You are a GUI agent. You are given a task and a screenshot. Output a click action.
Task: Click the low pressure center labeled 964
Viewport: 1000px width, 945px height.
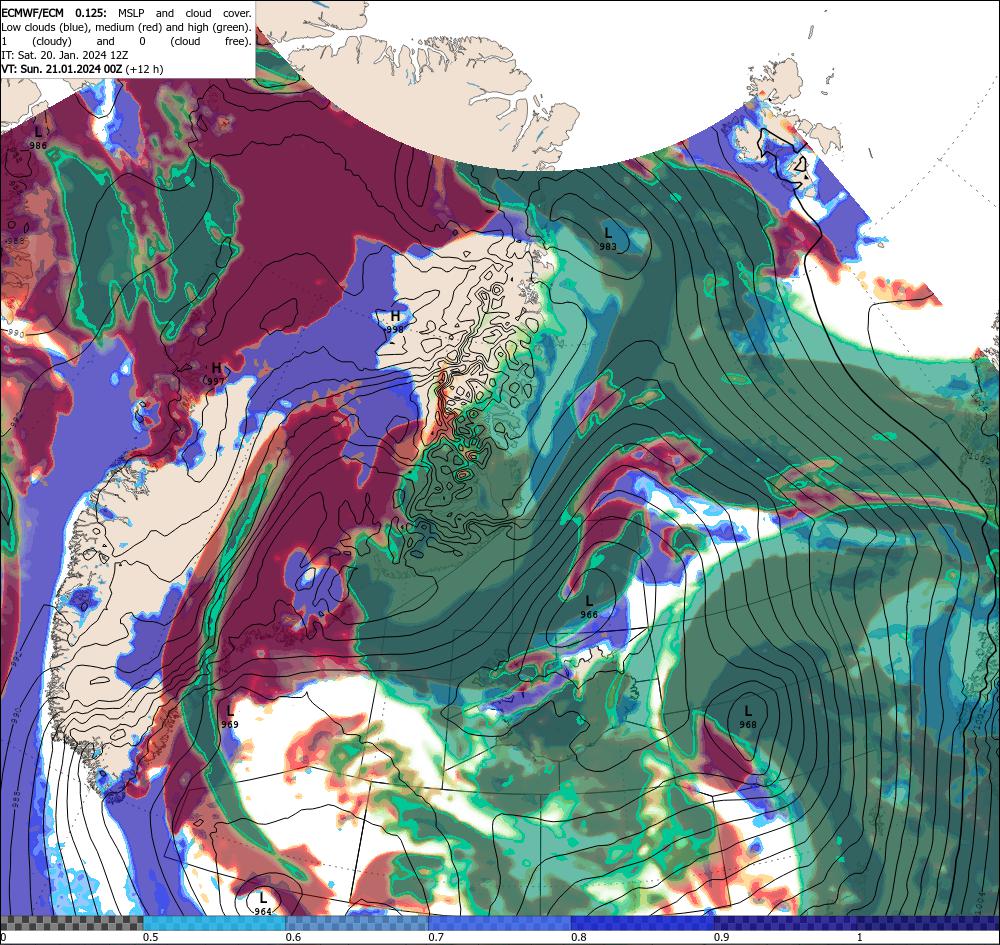[x=263, y=904]
